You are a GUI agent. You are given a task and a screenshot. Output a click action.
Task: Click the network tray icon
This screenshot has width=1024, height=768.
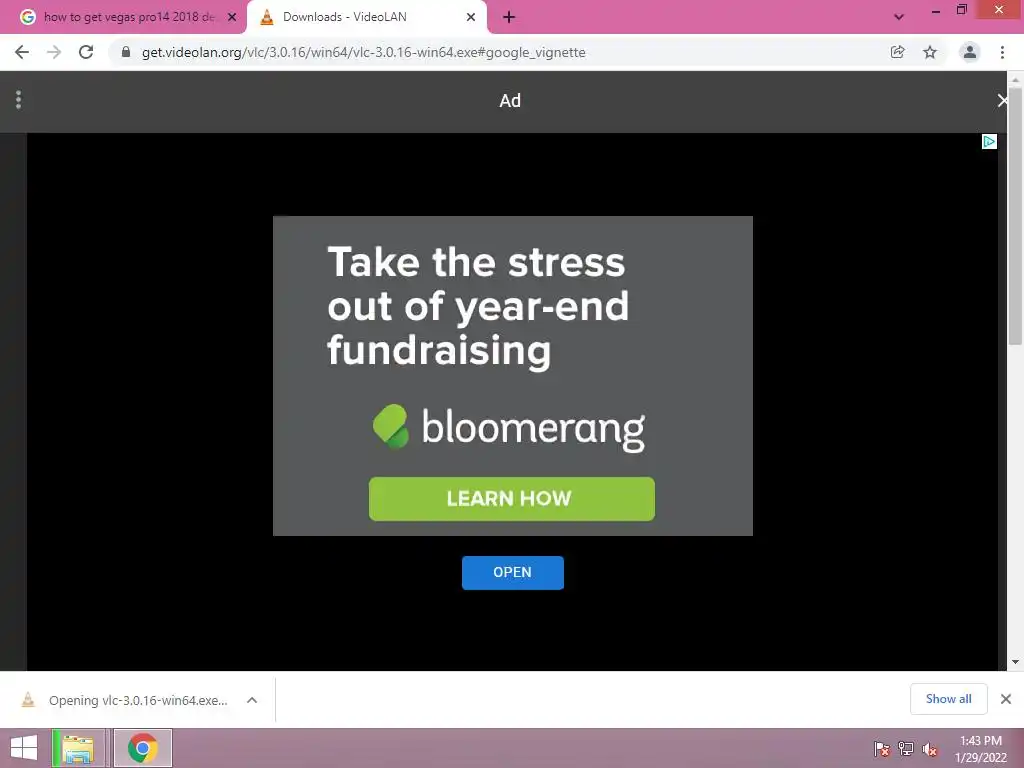906,749
